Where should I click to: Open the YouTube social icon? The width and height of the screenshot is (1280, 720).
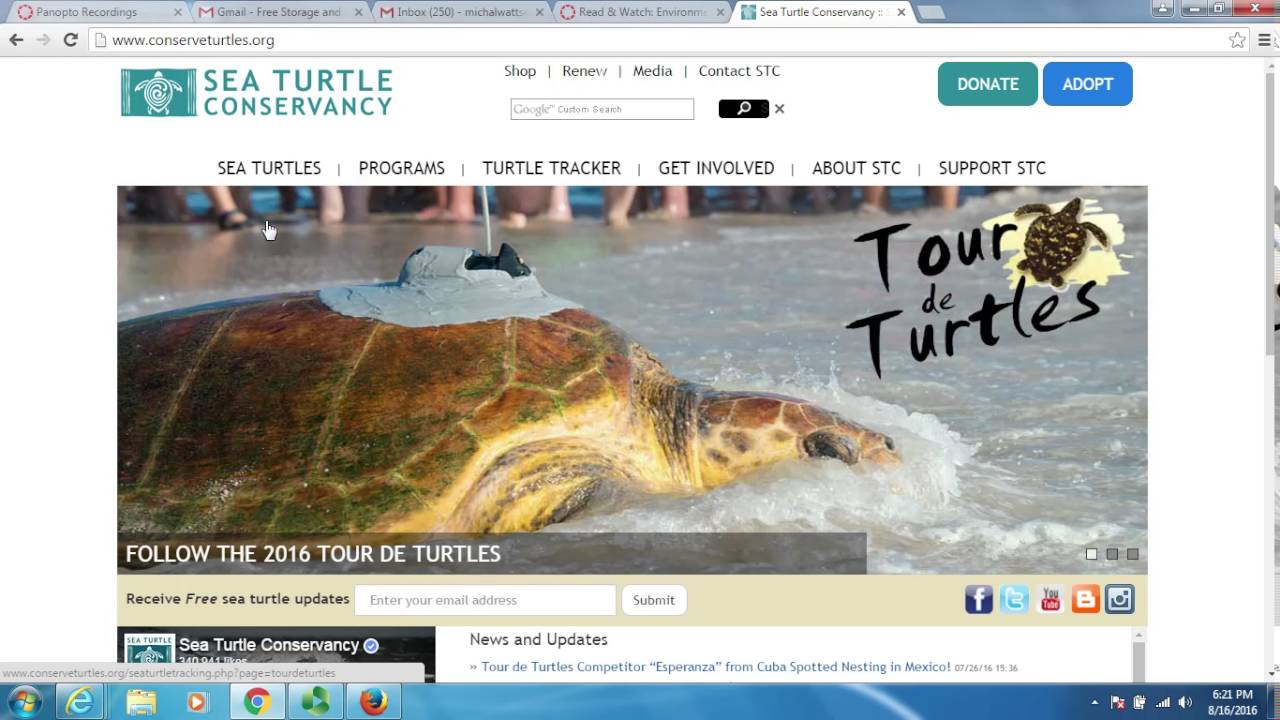1050,600
